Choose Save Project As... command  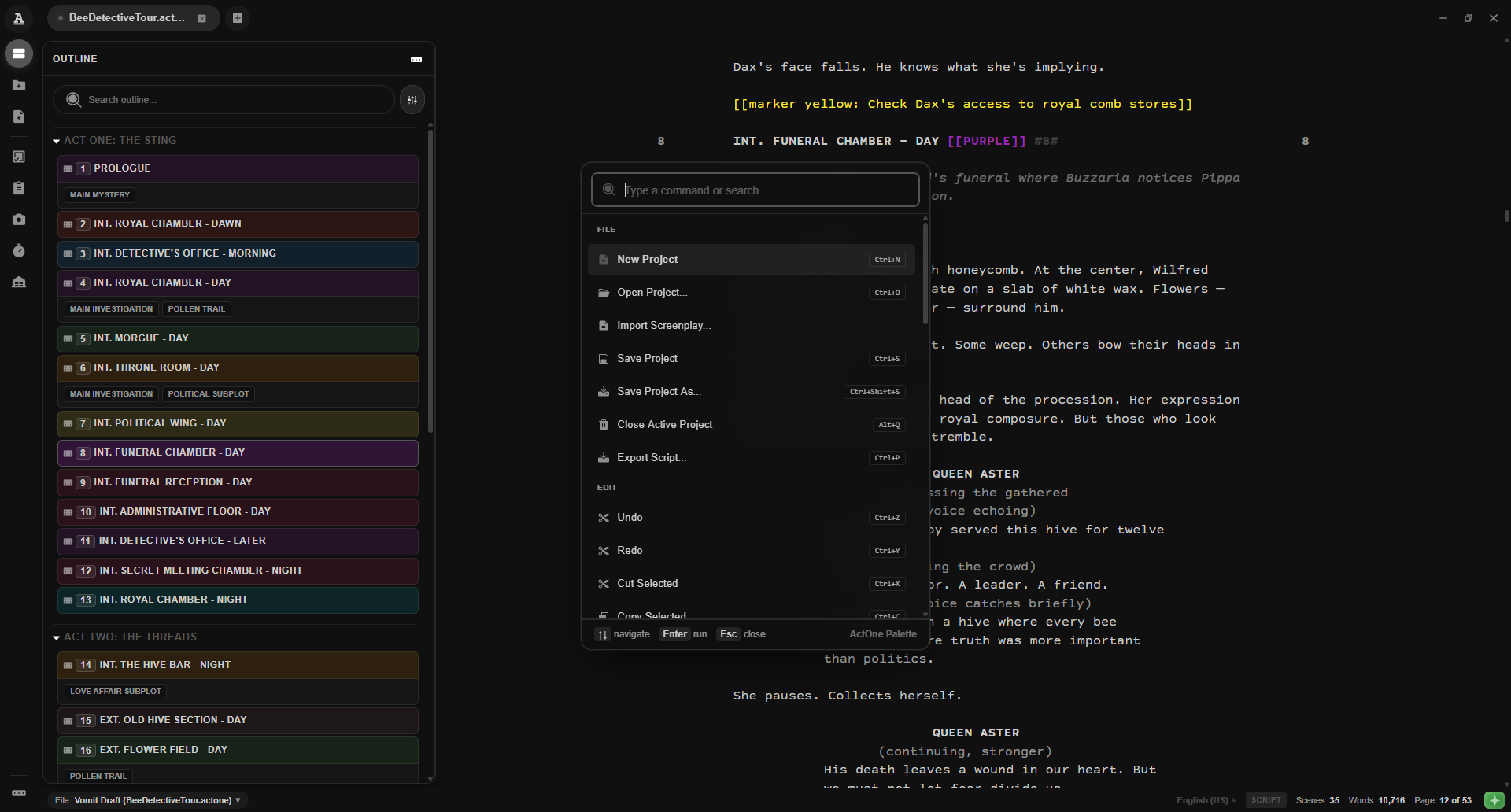[752, 392]
